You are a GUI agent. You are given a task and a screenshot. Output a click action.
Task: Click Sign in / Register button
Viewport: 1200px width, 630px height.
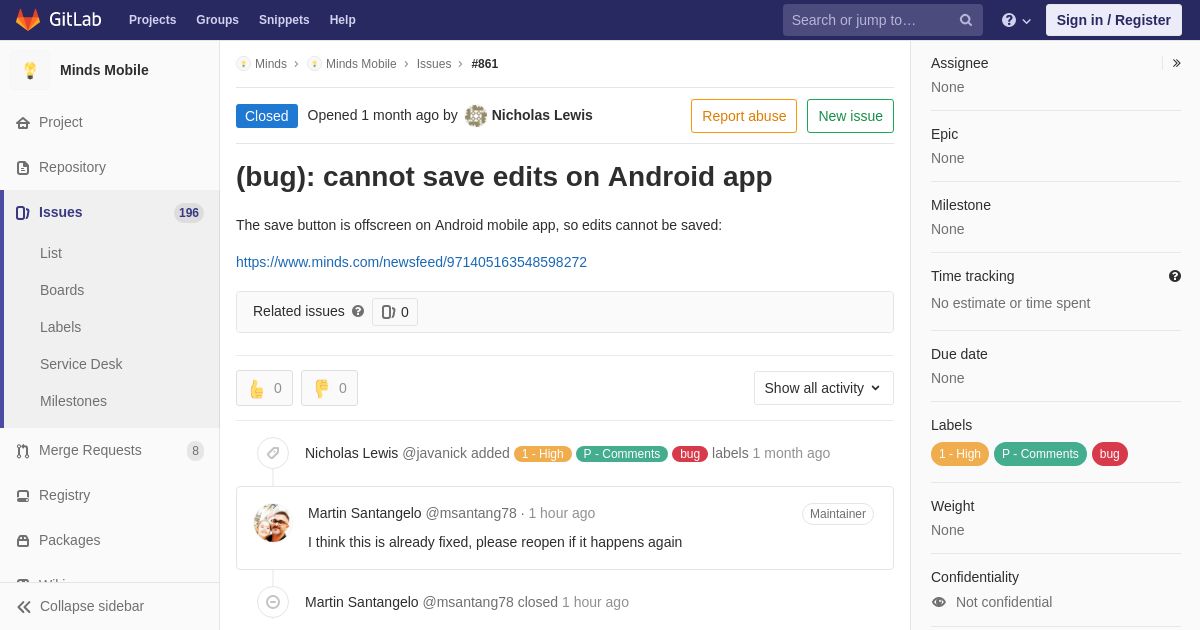tap(1114, 20)
